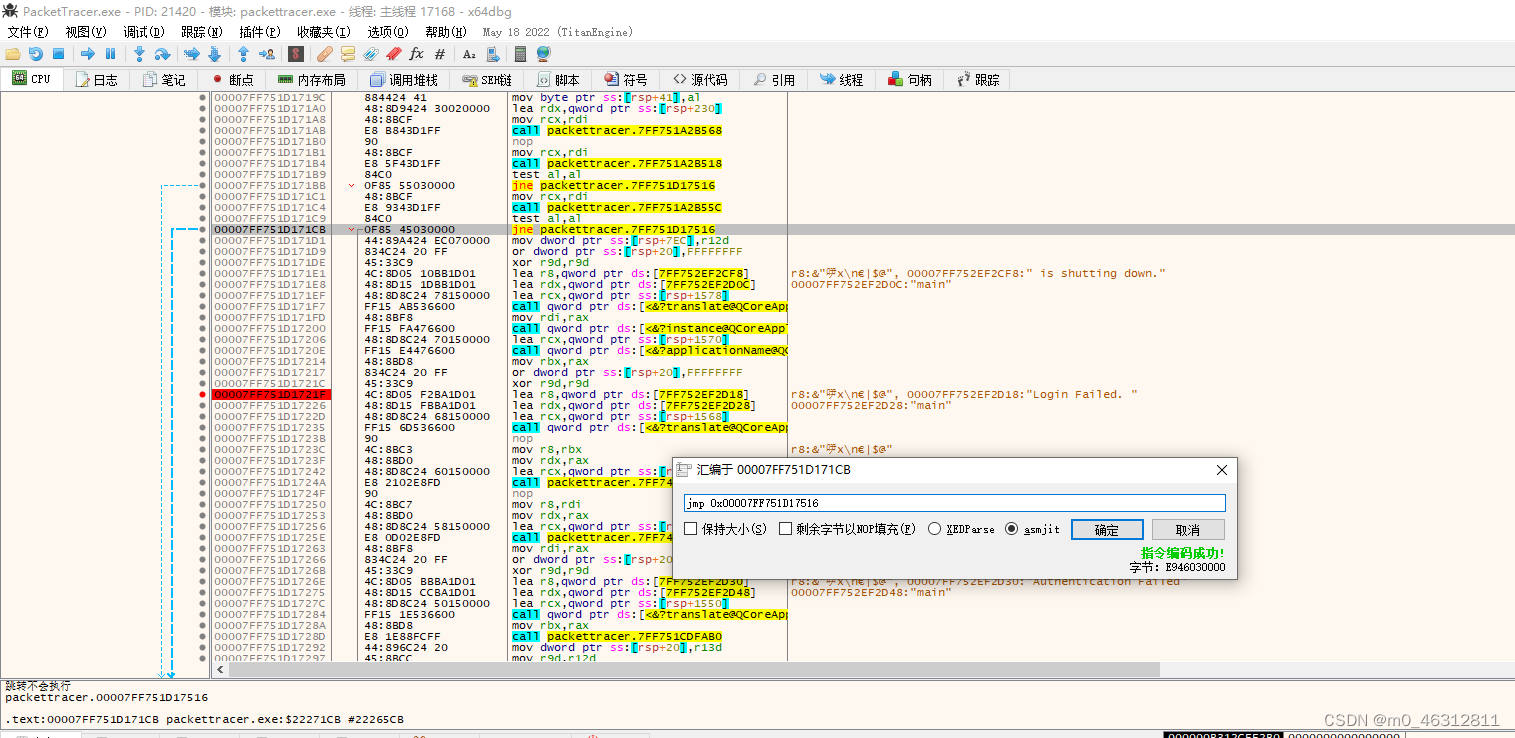
Task: Switch to the 日志 tab
Action: tap(95, 79)
